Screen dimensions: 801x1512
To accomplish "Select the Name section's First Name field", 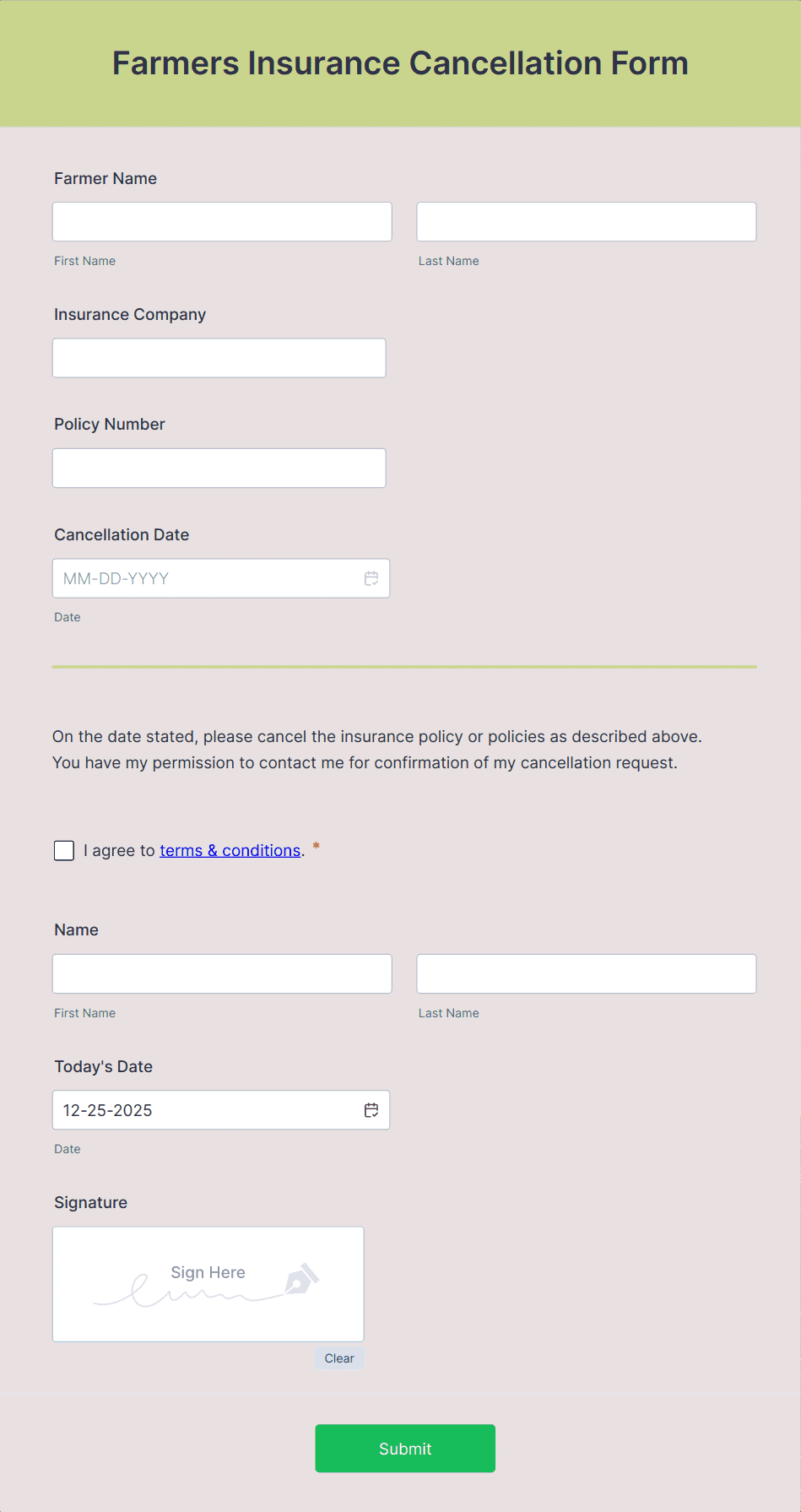I will [x=221, y=973].
